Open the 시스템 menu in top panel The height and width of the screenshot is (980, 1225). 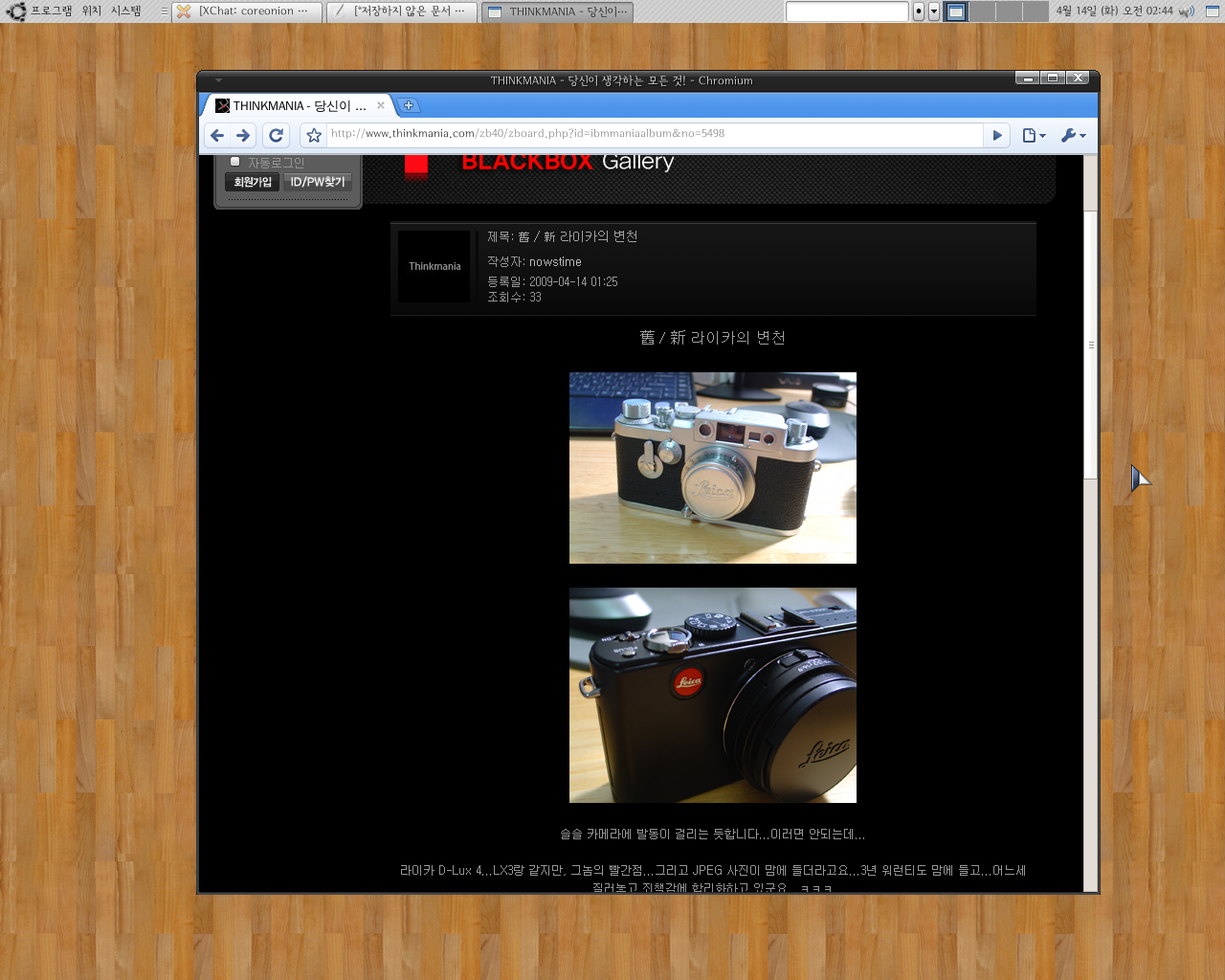[126, 11]
